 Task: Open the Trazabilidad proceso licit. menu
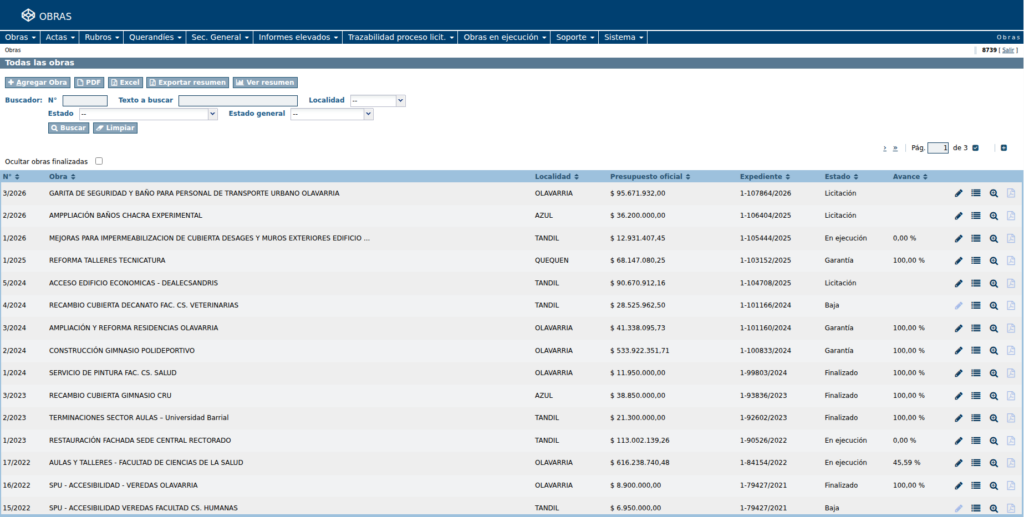pos(400,37)
